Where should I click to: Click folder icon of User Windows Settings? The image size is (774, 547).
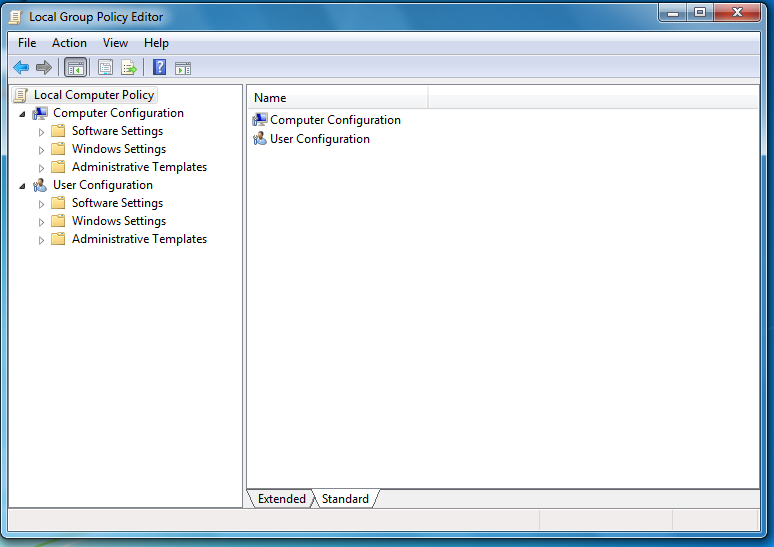58,221
